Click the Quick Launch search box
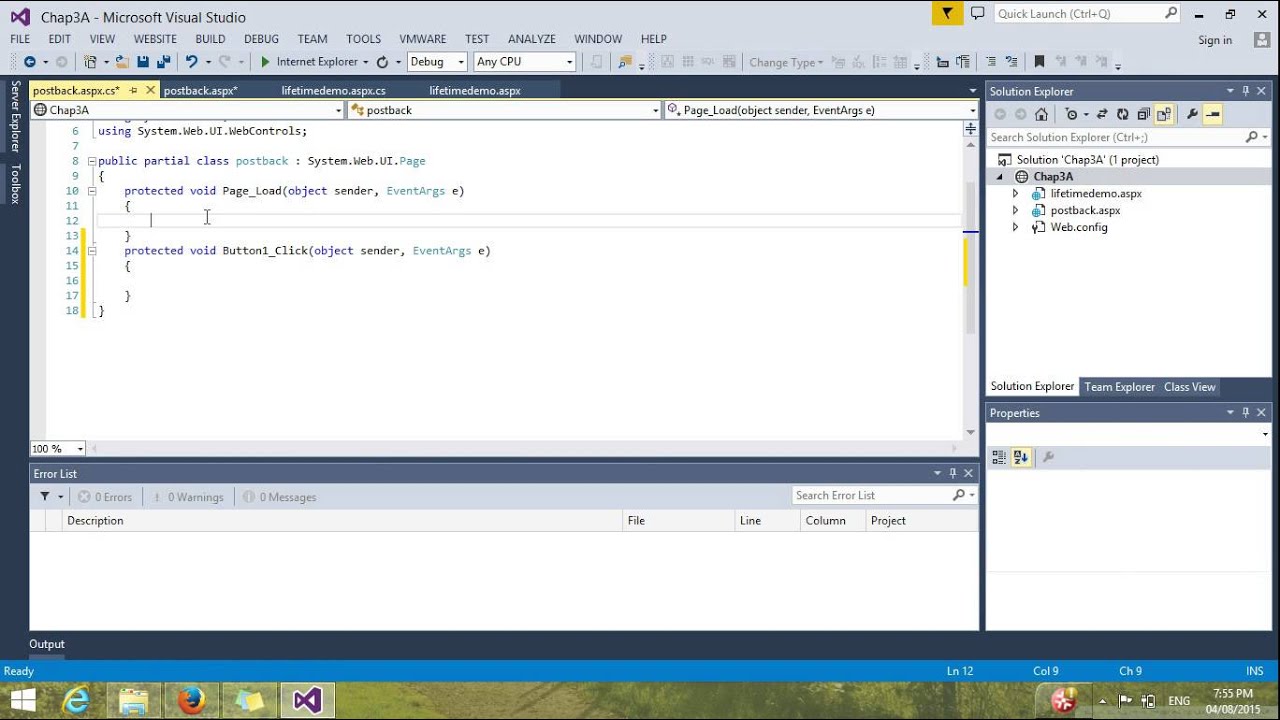Image resolution: width=1280 pixels, height=720 pixels. [x=1088, y=14]
